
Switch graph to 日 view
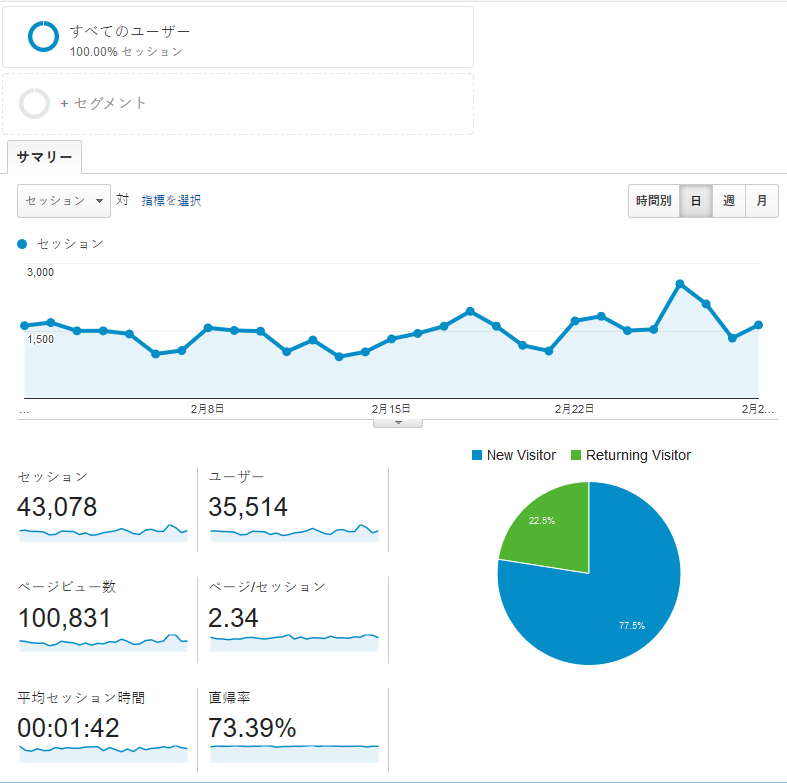[696, 201]
